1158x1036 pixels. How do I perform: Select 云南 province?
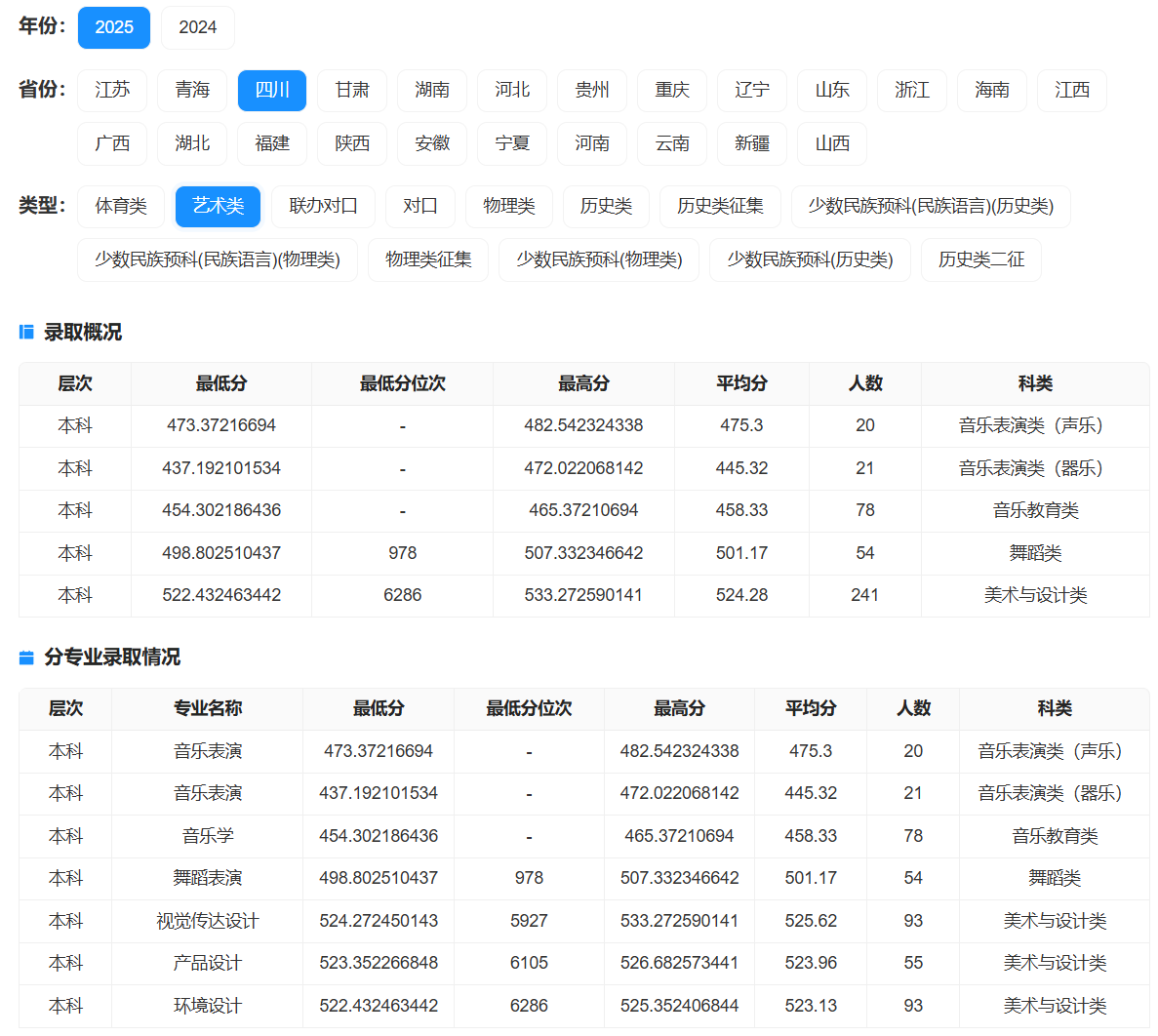672,143
